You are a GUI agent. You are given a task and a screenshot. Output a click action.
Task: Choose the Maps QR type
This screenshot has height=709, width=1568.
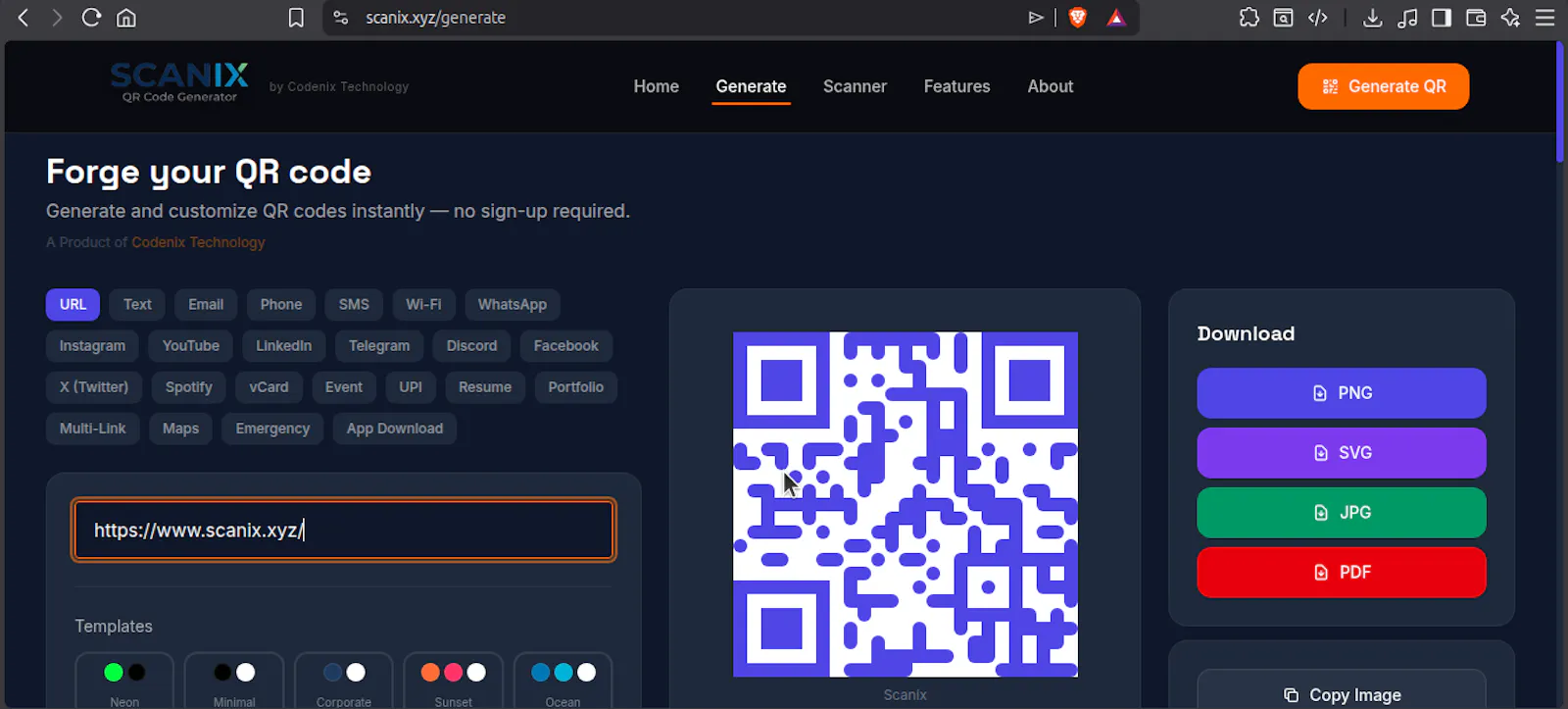click(180, 429)
